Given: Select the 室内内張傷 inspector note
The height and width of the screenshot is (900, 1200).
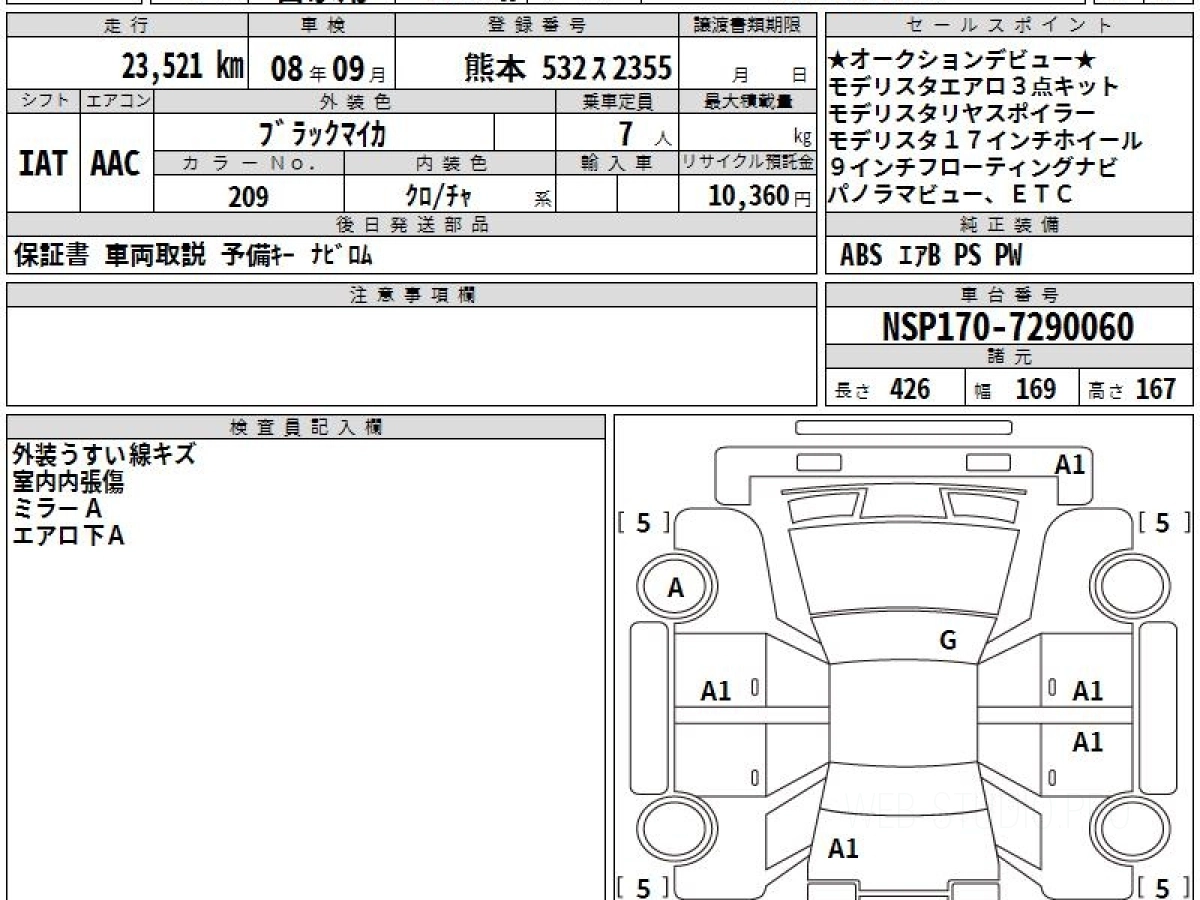Looking at the screenshot, I should tap(68, 482).
